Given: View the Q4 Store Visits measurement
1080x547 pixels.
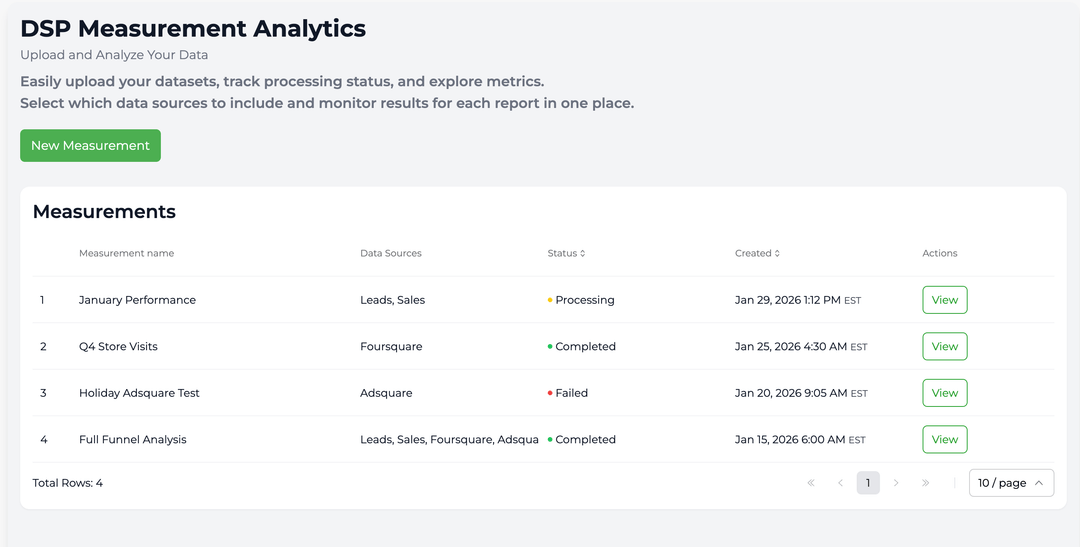Looking at the screenshot, I should pyautogui.click(x=944, y=346).
